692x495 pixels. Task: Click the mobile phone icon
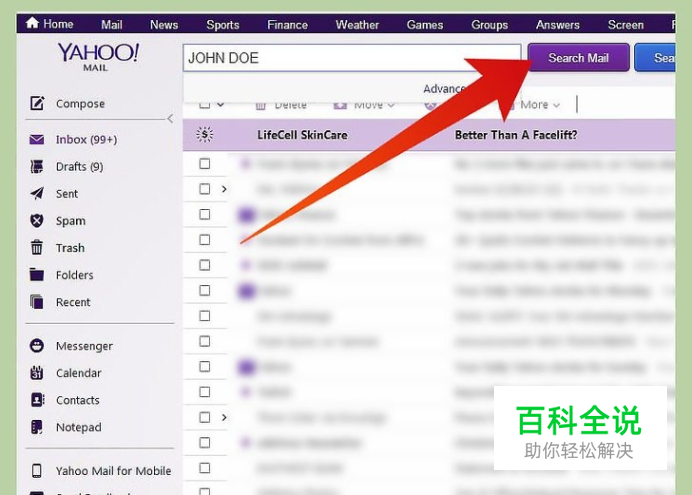[37, 471]
